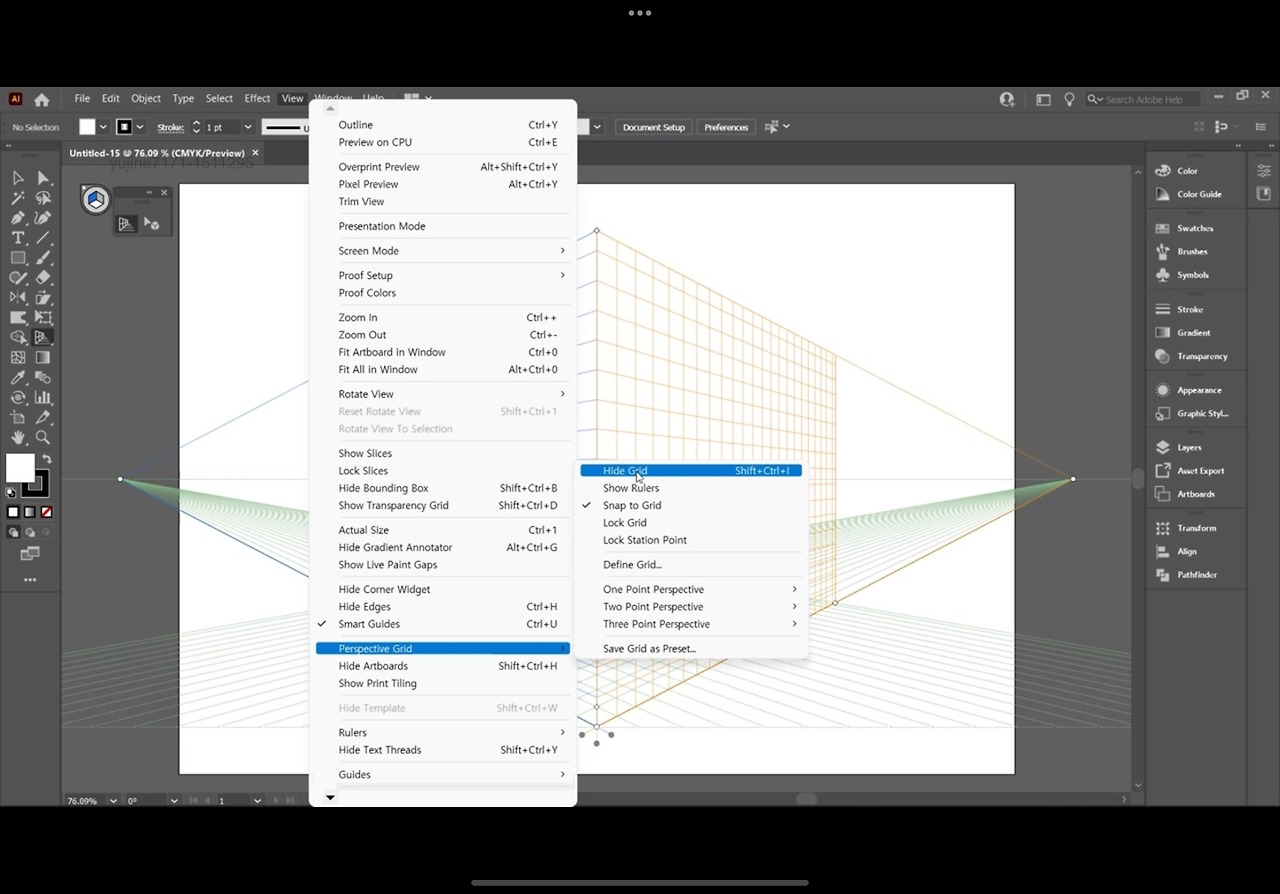Click Hide Grid in the submenu
Screen dimensions: 1280x894
(x=691, y=471)
